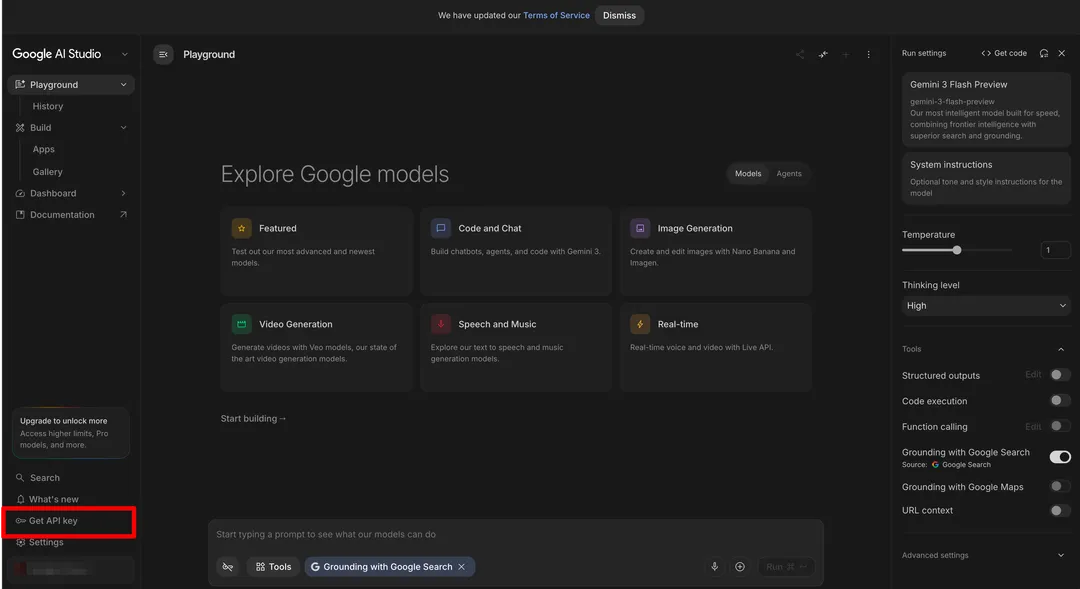The height and width of the screenshot is (589, 1080).
Task: Open History in the sidebar
Action: click(48, 106)
